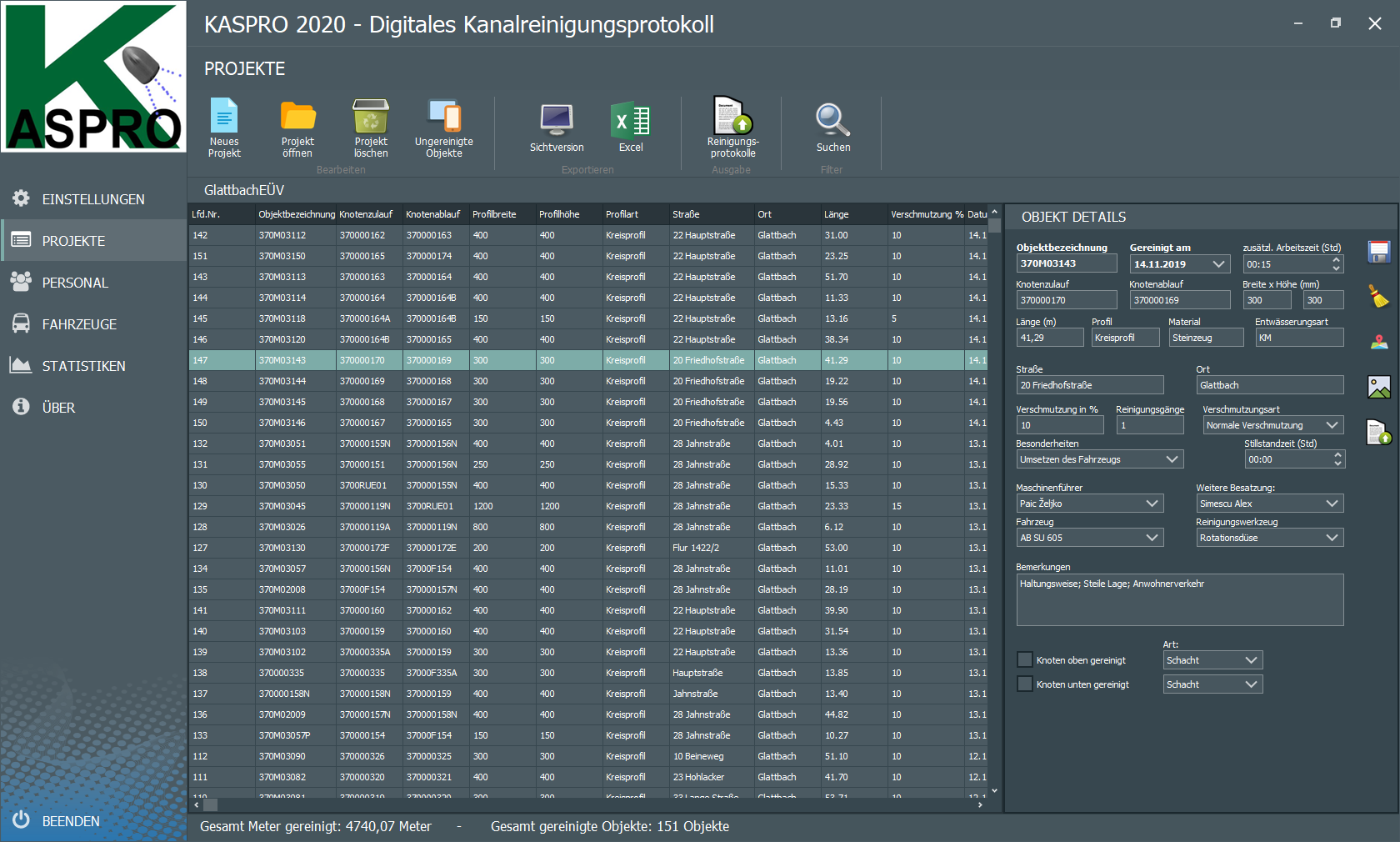Click the table's horizontal scrollbar
Viewport: 1400px width, 842px height.
pyautogui.click(x=583, y=805)
